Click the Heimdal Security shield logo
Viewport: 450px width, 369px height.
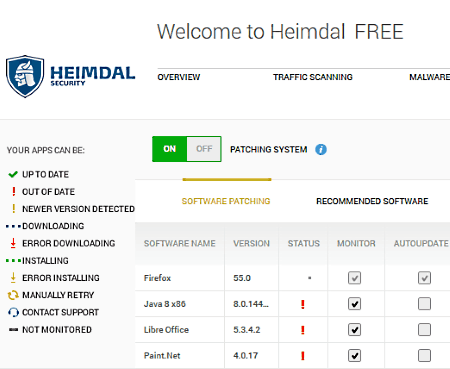tap(25, 76)
